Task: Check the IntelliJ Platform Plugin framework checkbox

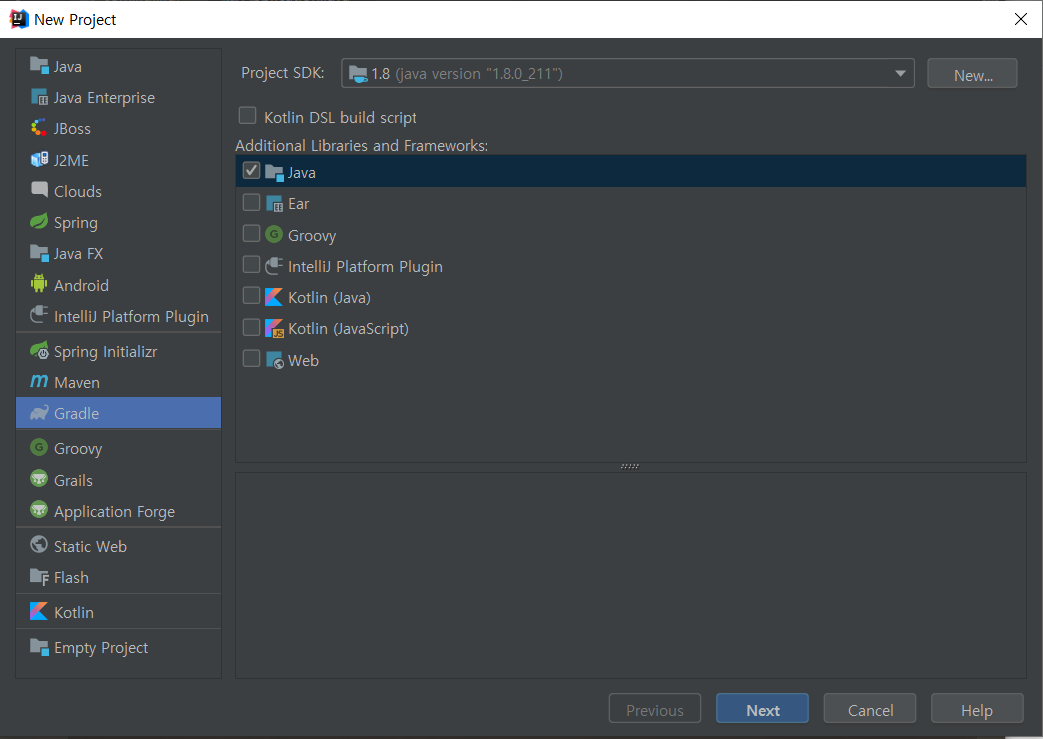Action: click(x=251, y=264)
